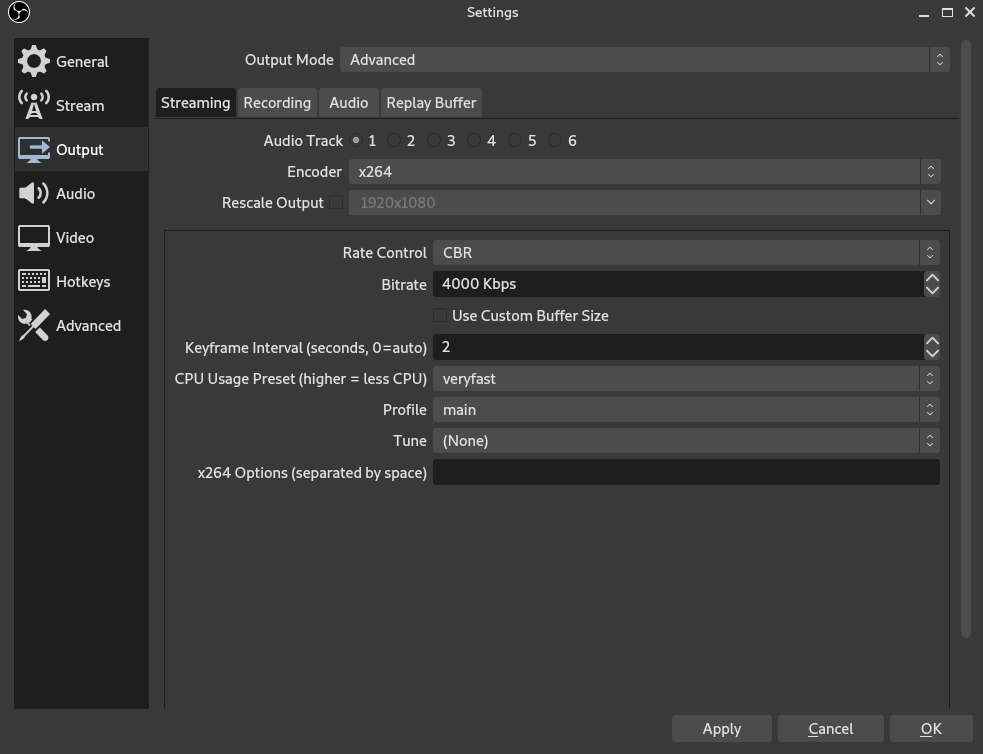Increase Keyframe Interval with up arrow
Viewport: 983px width, 754px height.
932,341
